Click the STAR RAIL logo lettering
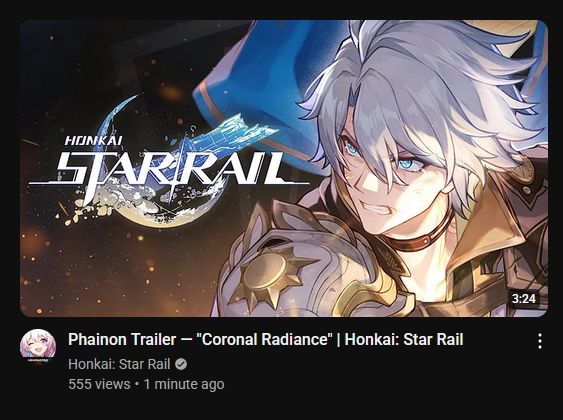563x420 pixels. 169,167
